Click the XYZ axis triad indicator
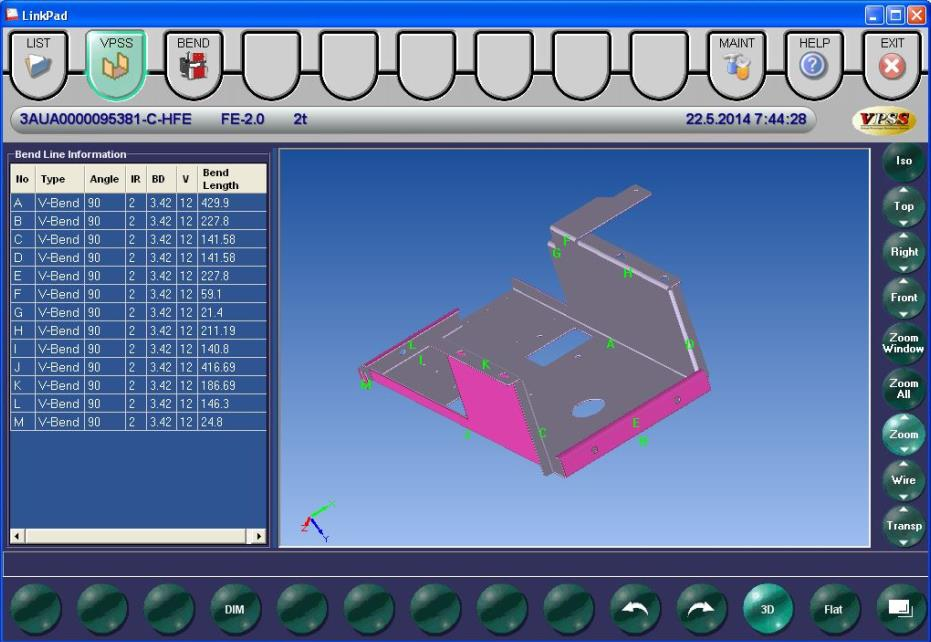The width and height of the screenshot is (931, 642). (318, 521)
